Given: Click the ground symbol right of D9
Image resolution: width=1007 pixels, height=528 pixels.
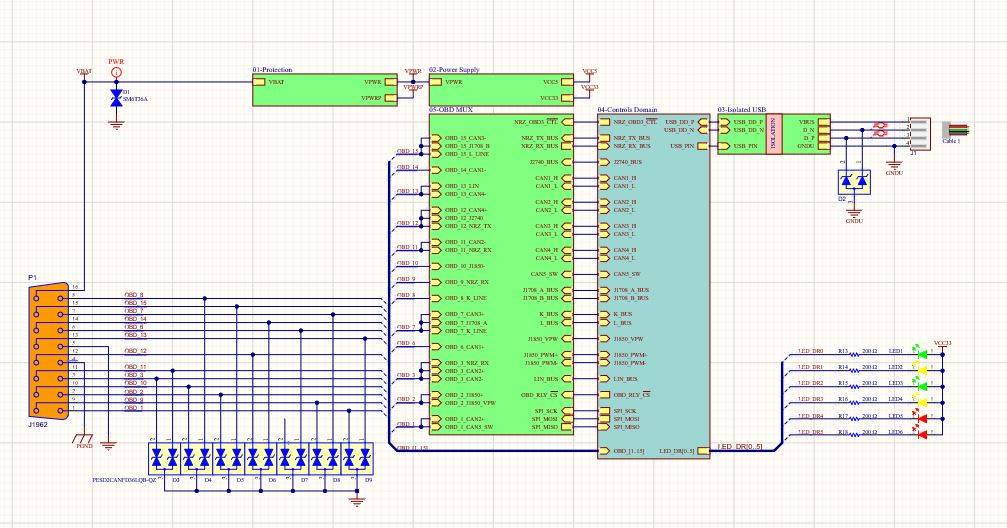Looking at the screenshot, I should click(358, 501).
